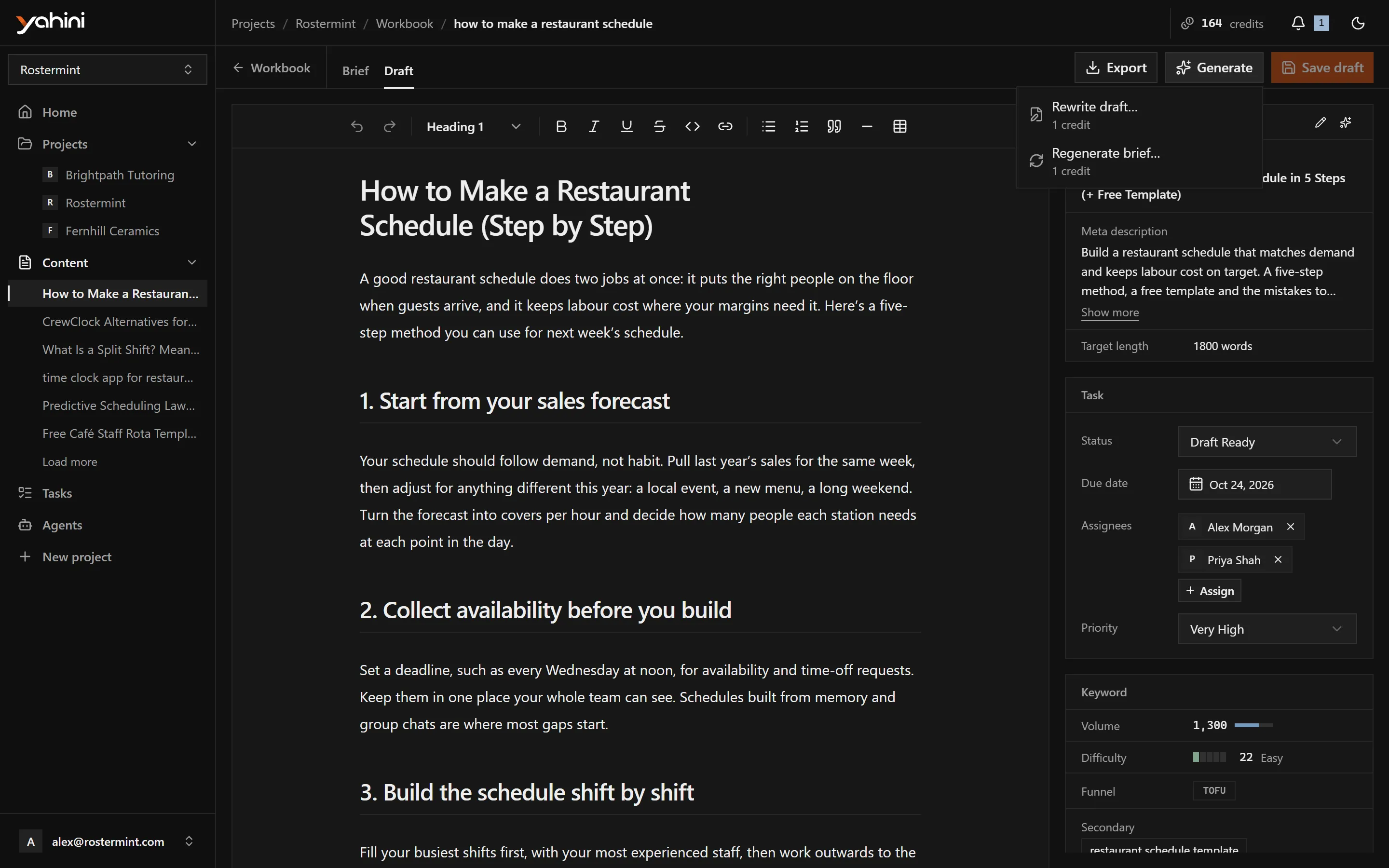Insert a bulleted list
1389x868 pixels.
[x=769, y=126]
